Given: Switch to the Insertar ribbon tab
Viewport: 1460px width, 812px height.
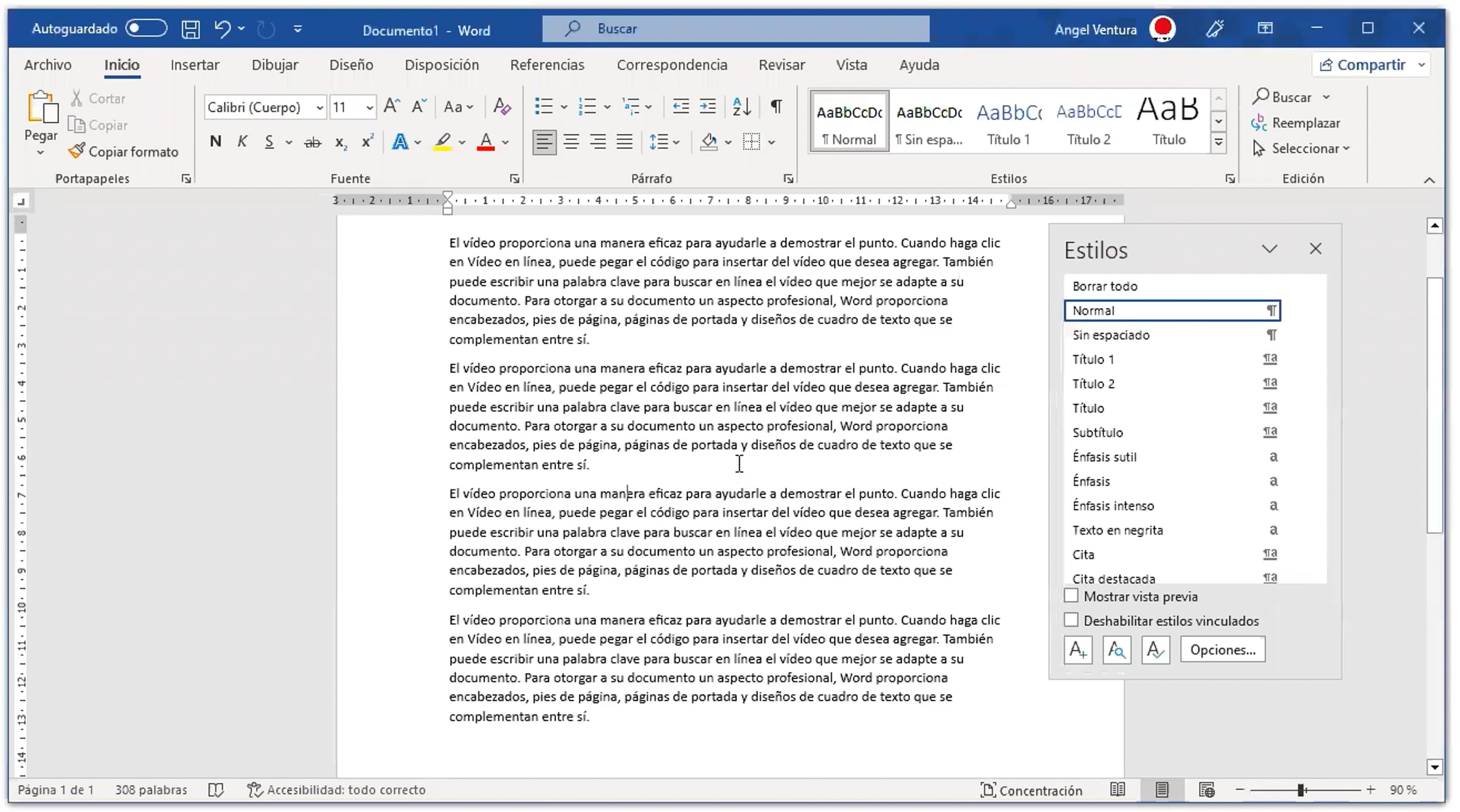Looking at the screenshot, I should click(x=195, y=65).
